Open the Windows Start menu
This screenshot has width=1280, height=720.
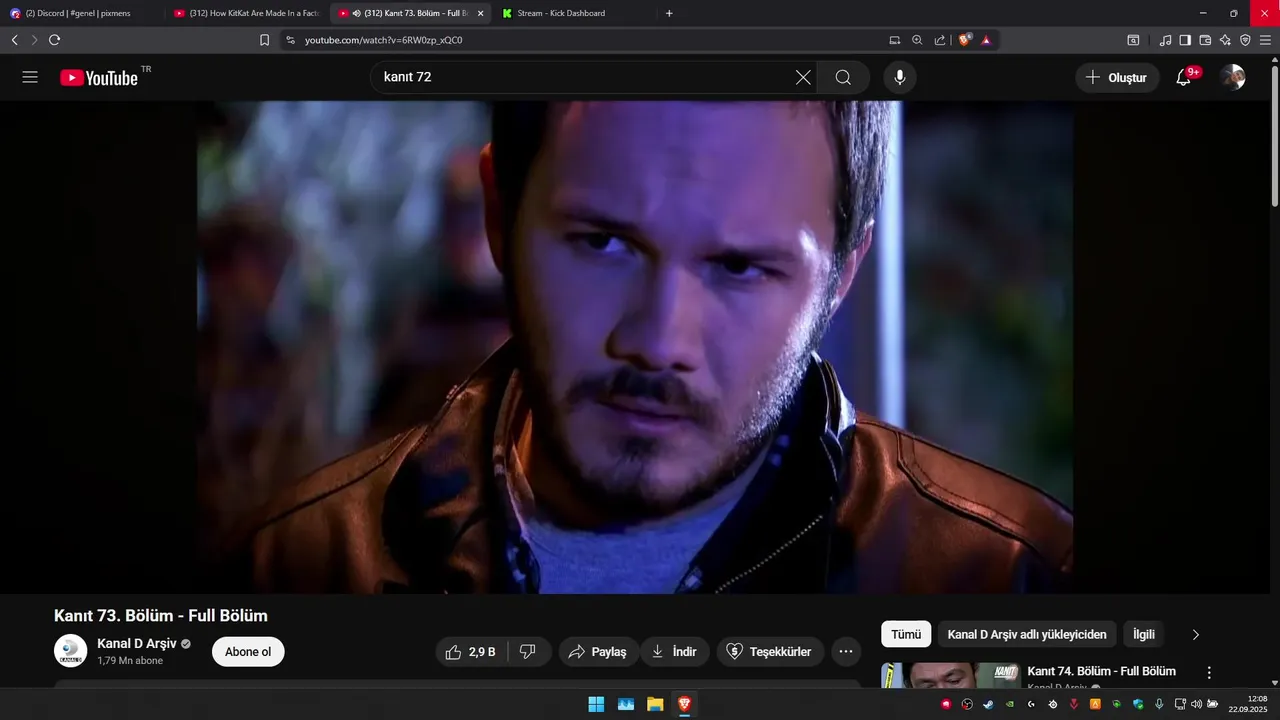point(596,704)
